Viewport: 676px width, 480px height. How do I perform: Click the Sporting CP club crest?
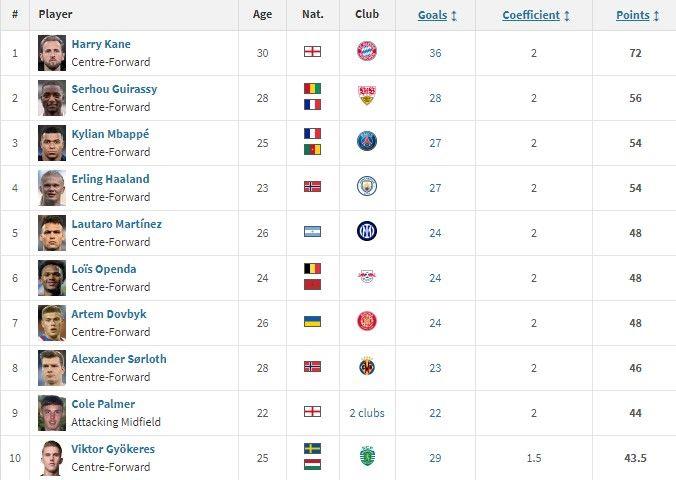pos(367,457)
